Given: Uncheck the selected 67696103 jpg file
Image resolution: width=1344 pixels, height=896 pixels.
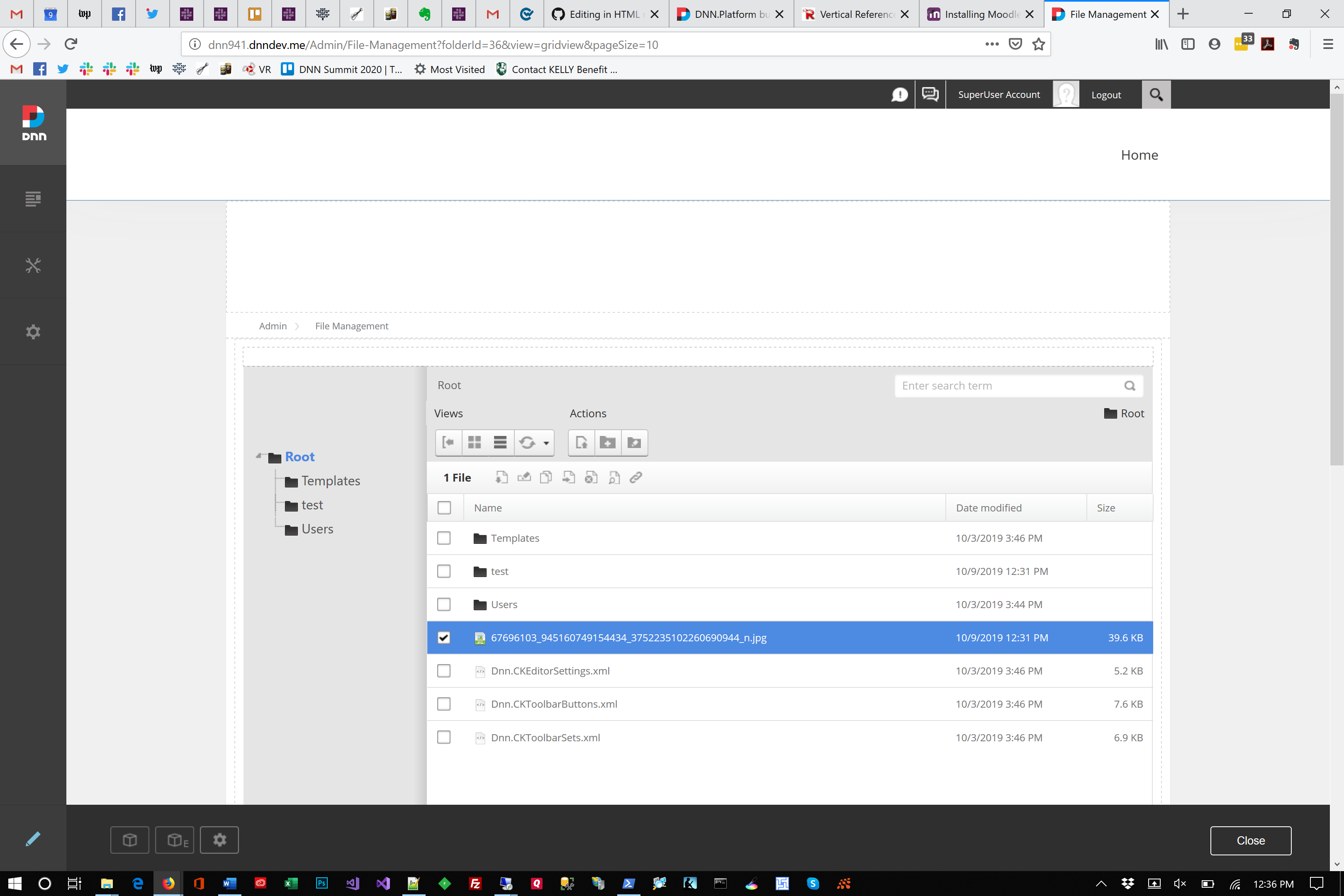Looking at the screenshot, I should [444, 638].
